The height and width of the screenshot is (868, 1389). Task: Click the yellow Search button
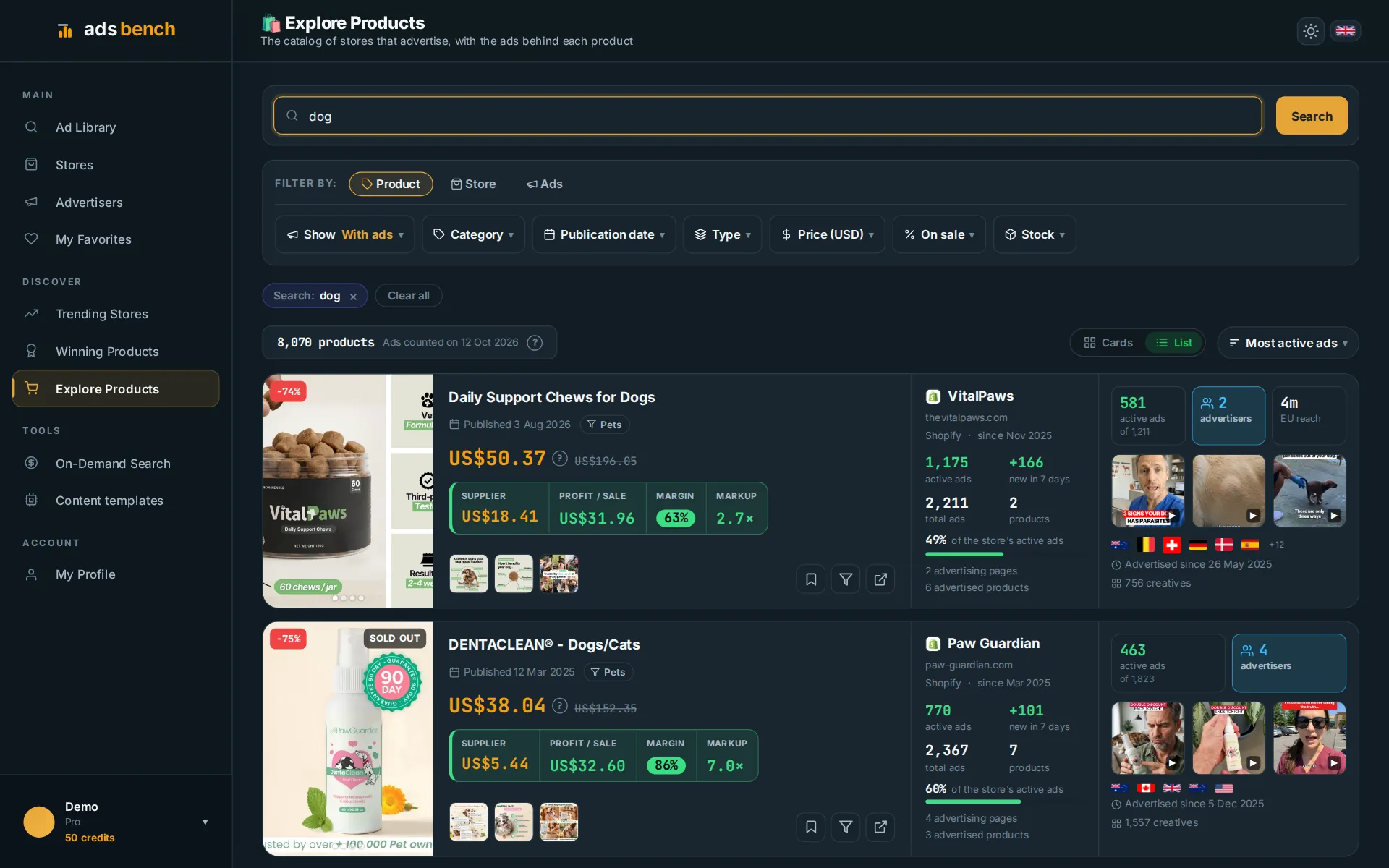click(1312, 116)
